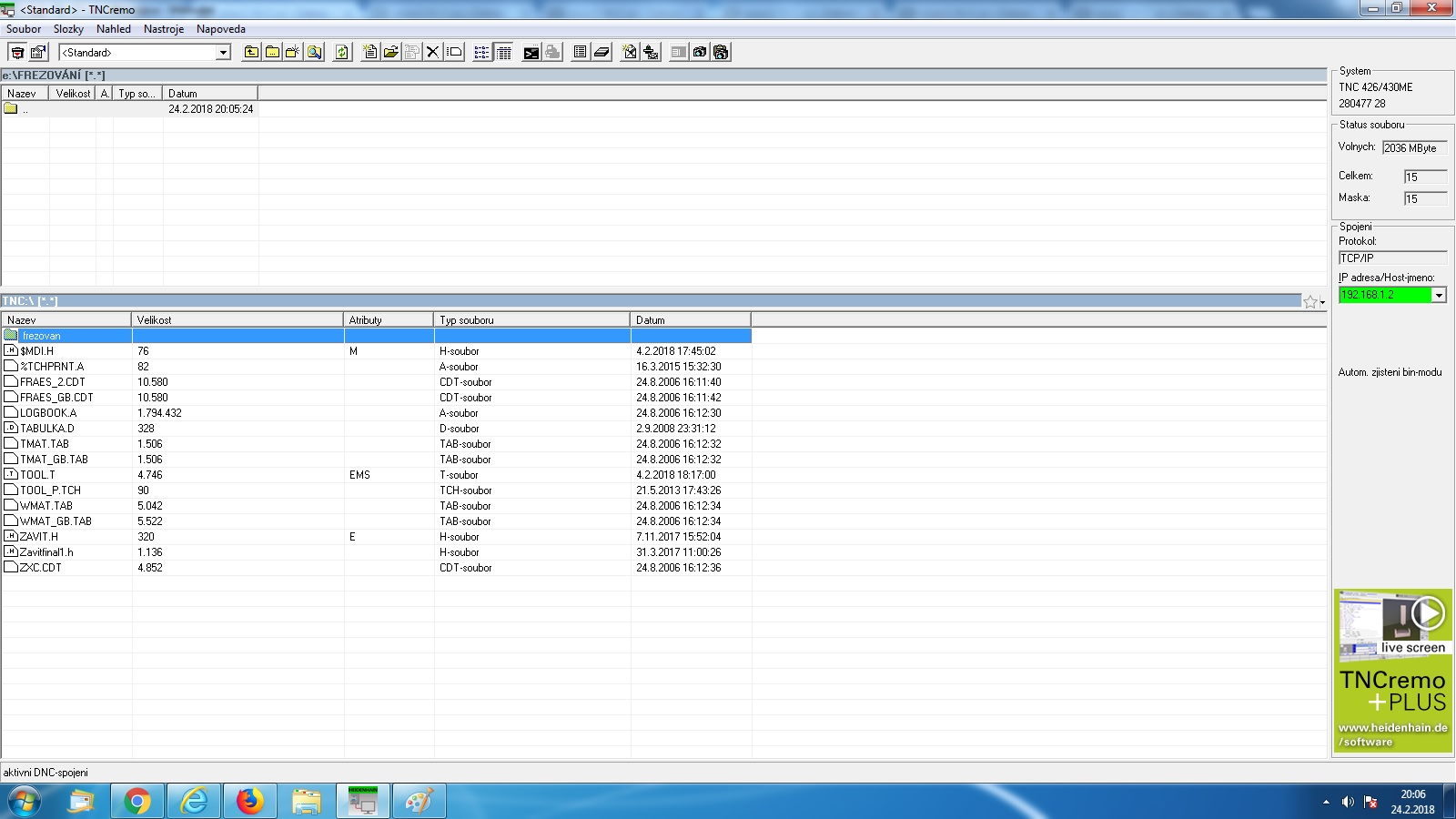Open the Nastroje menu
The image size is (1456, 819).
pyautogui.click(x=164, y=29)
